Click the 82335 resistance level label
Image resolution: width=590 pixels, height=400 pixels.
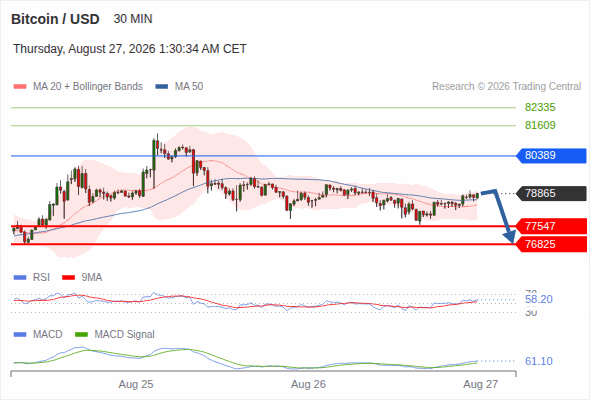click(540, 108)
